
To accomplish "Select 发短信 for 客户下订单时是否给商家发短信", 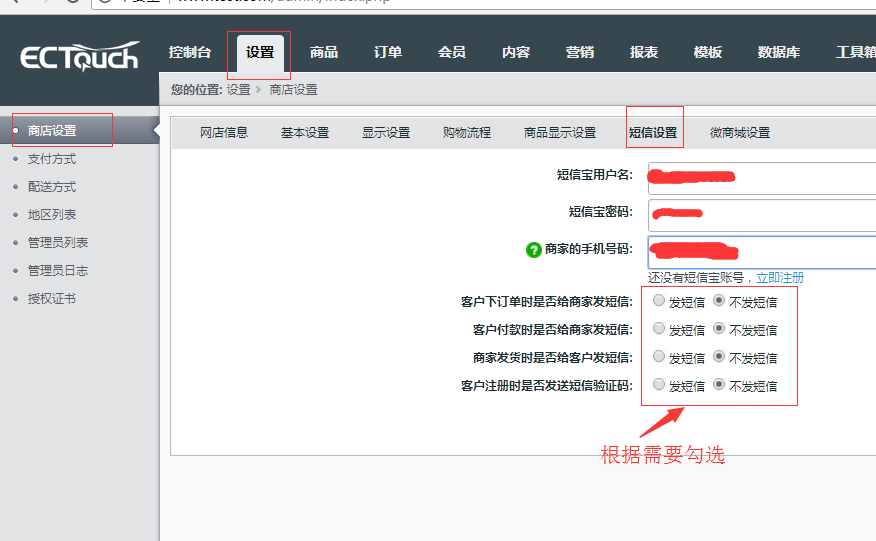I will pyautogui.click(x=658, y=300).
